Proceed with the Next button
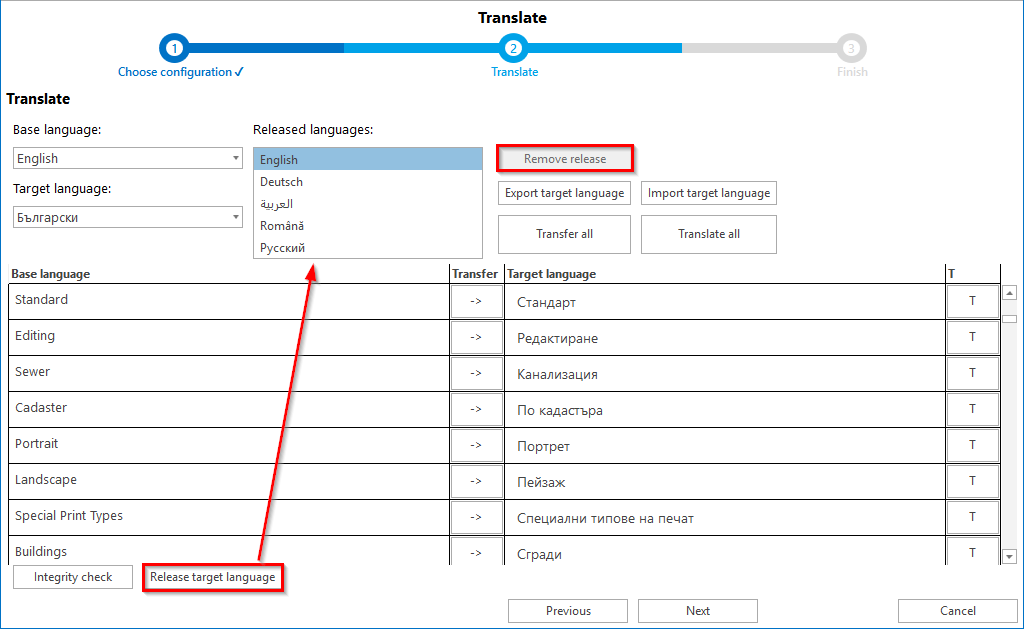Screen dimensions: 1024x629 697,611
